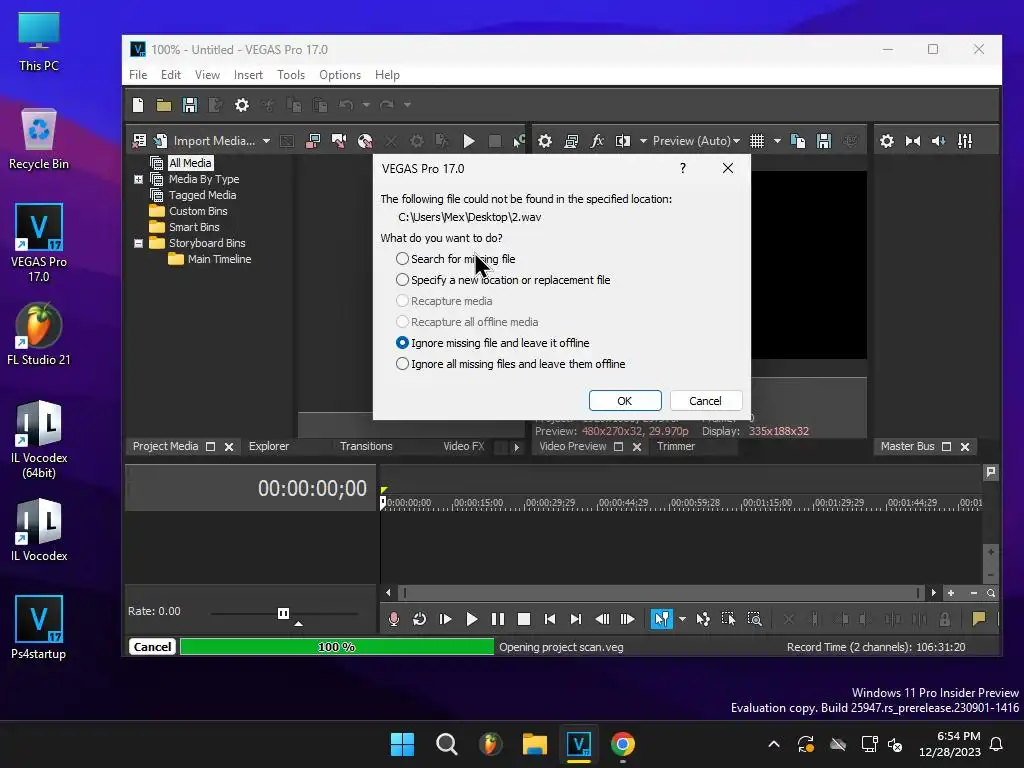Image resolution: width=1024 pixels, height=768 pixels.
Task: Open Master Bus audio properties gear
Action: click(x=887, y=141)
